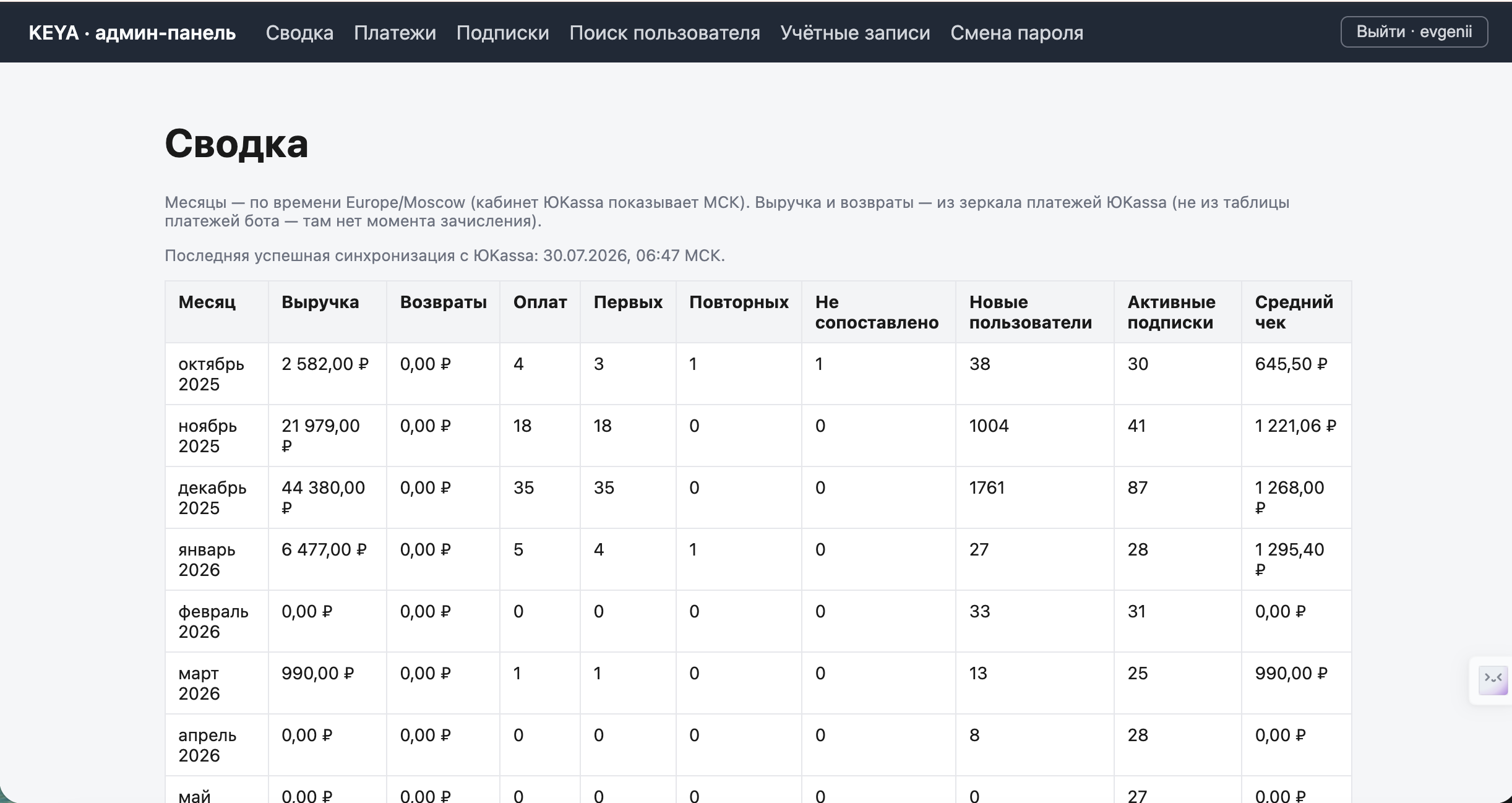Click the Возвраты value for октябрь 2025
Image resolution: width=1512 pixels, height=803 pixels.
[426, 364]
